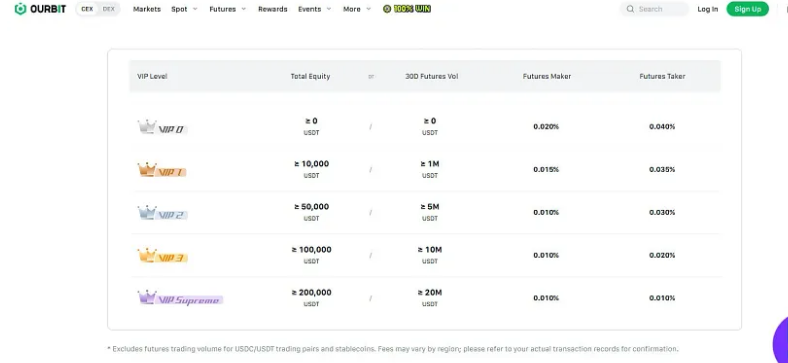Click the VIP 0 silver crown badge
Viewport: 788px width, 363px height.
coord(162,127)
